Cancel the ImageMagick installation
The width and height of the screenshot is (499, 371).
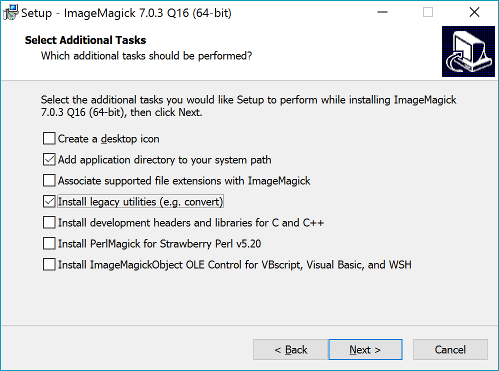450,349
